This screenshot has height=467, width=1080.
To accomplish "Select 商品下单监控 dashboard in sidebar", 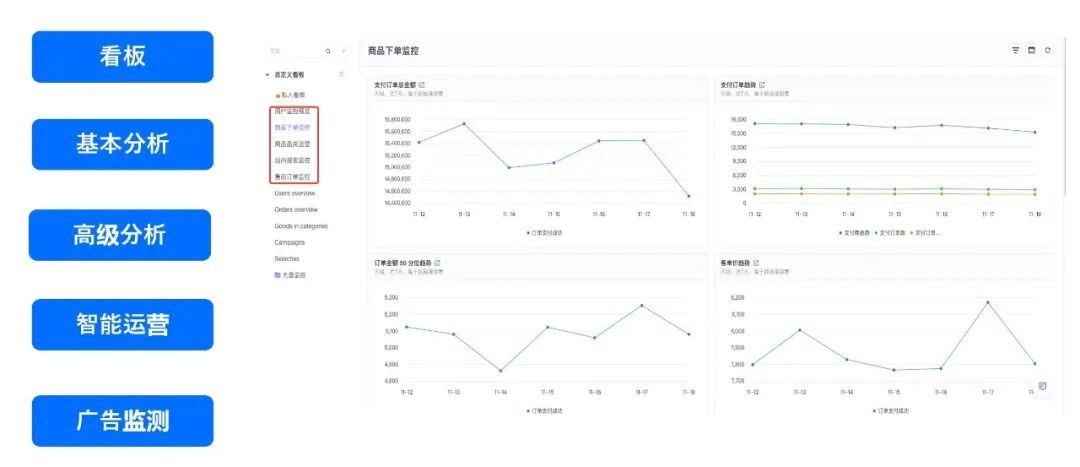I will pyautogui.click(x=292, y=127).
